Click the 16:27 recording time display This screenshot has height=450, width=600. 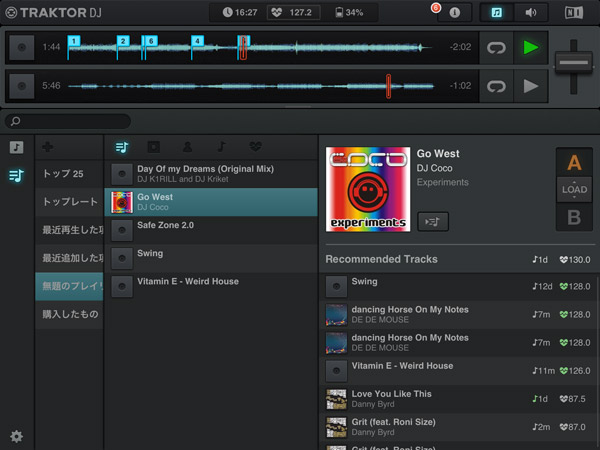[x=240, y=13]
